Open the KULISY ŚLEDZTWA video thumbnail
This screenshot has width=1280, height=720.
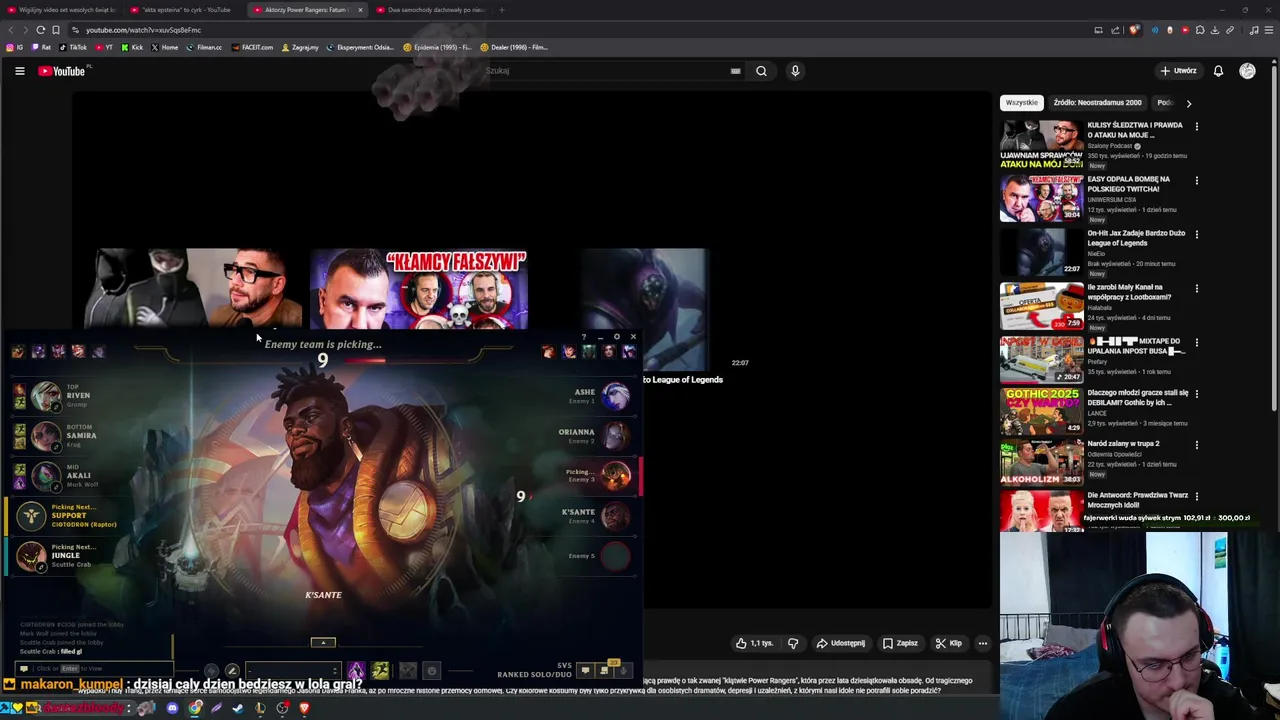[x=1041, y=143]
